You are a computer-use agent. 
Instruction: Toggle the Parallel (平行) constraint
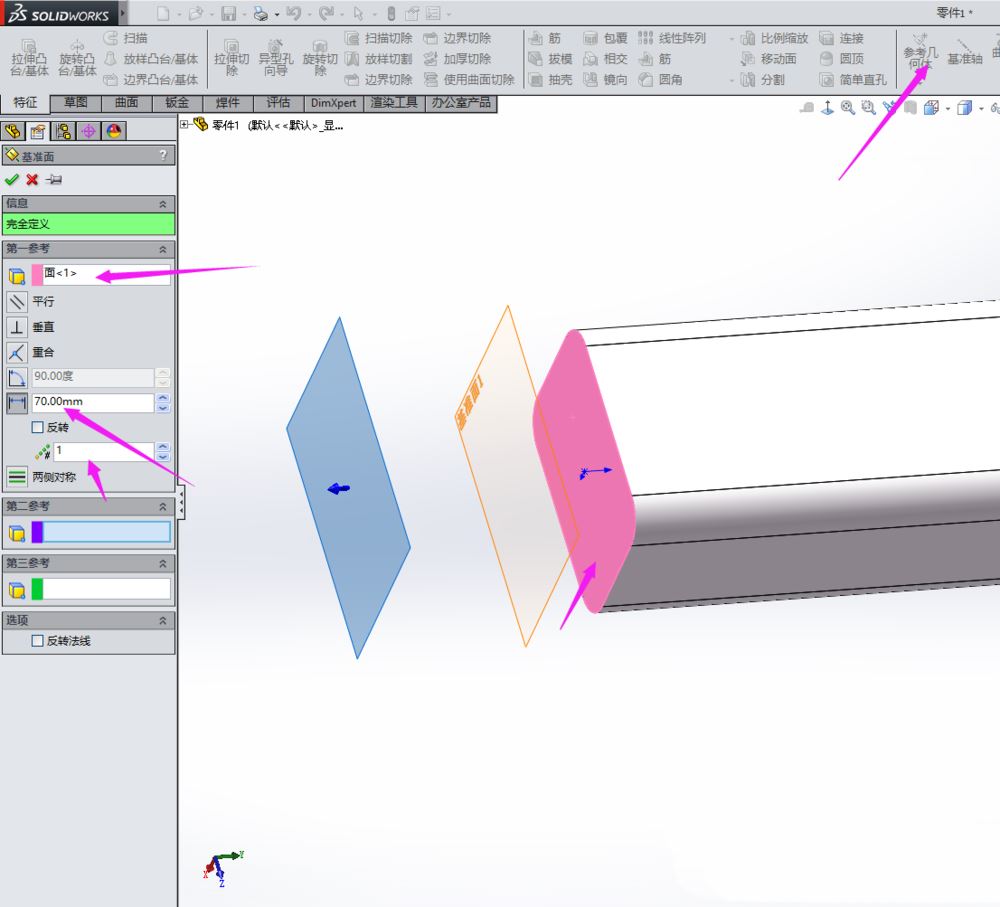[17, 301]
